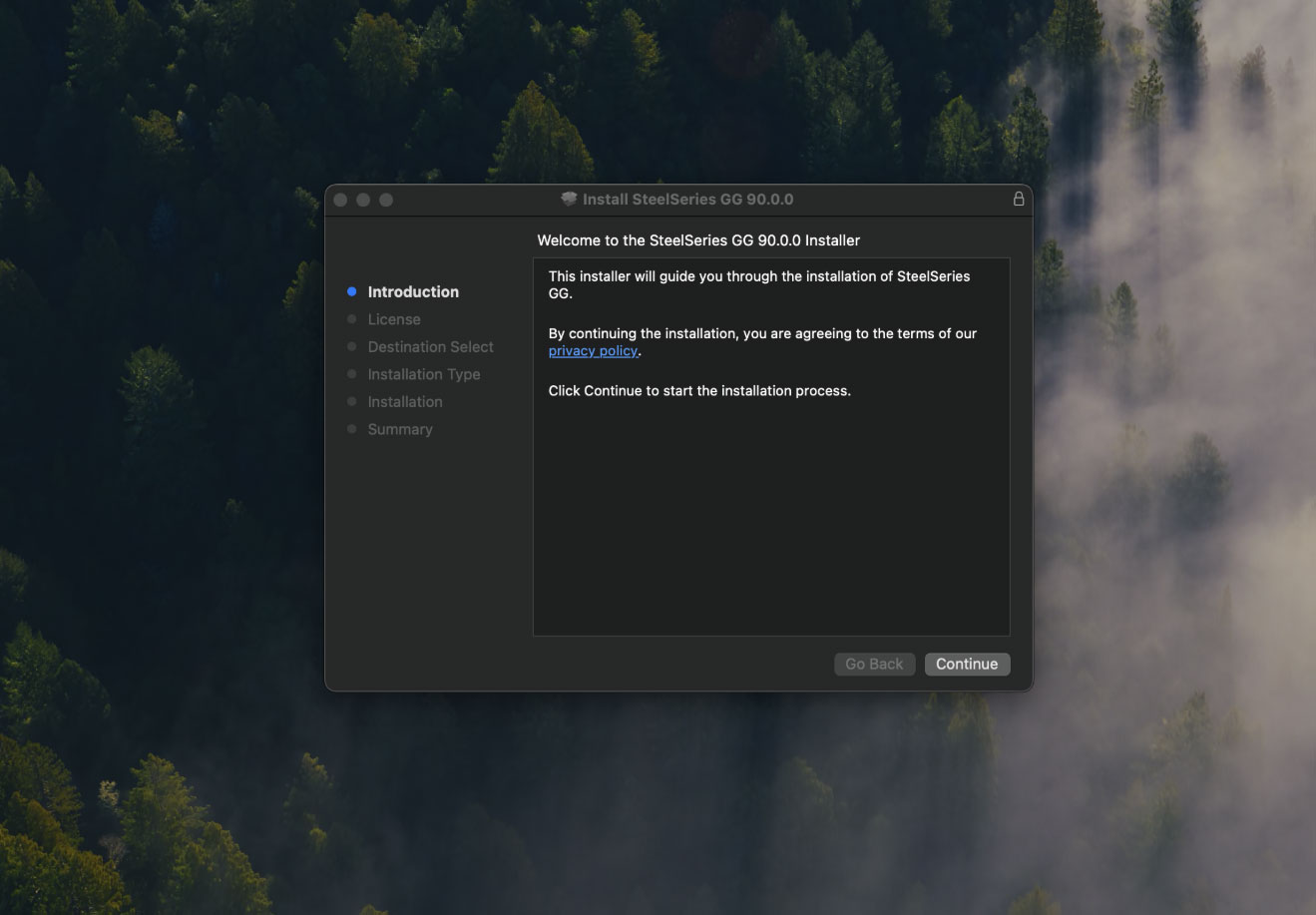Select the Introduction step in the sidebar
The width and height of the screenshot is (1316, 915).
pos(413,292)
